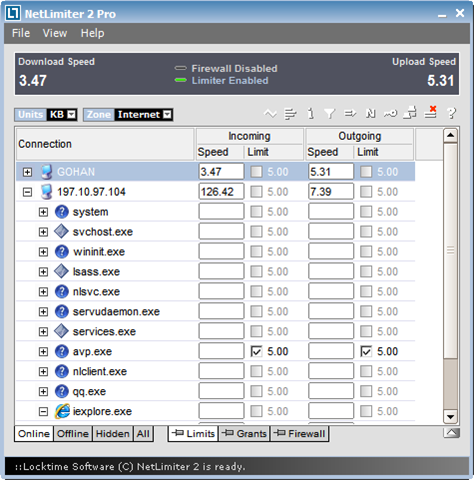Enable incoming limit for GOHAN
The width and height of the screenshot is (474, 480).
(256, 172)
